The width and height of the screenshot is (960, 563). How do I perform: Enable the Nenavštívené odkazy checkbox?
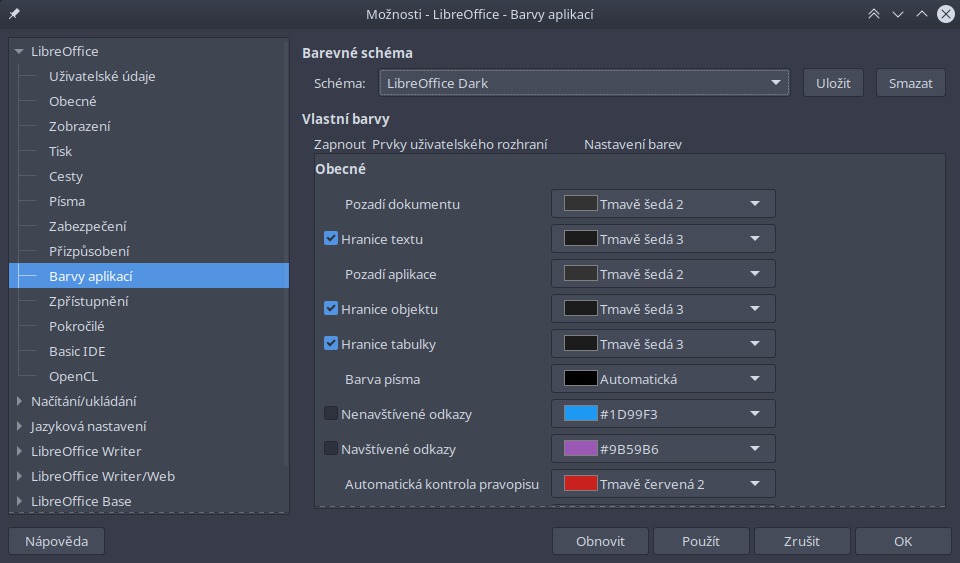[331, 414]
